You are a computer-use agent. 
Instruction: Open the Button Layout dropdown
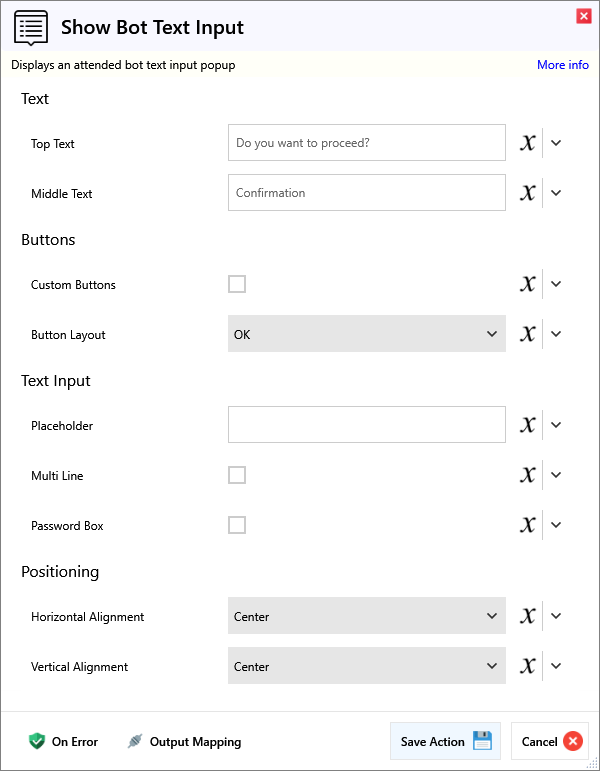(x=366, y=334)
